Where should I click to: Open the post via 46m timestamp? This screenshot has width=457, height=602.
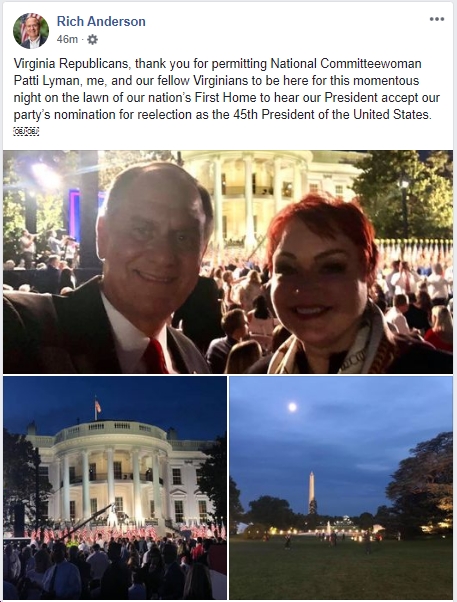(x=67, y=39)
